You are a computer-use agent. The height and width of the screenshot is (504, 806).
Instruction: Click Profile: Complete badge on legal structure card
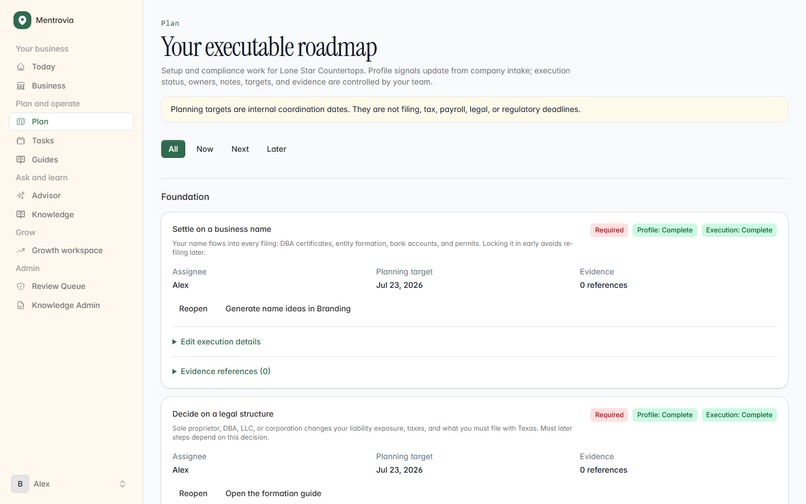point(665,415)
